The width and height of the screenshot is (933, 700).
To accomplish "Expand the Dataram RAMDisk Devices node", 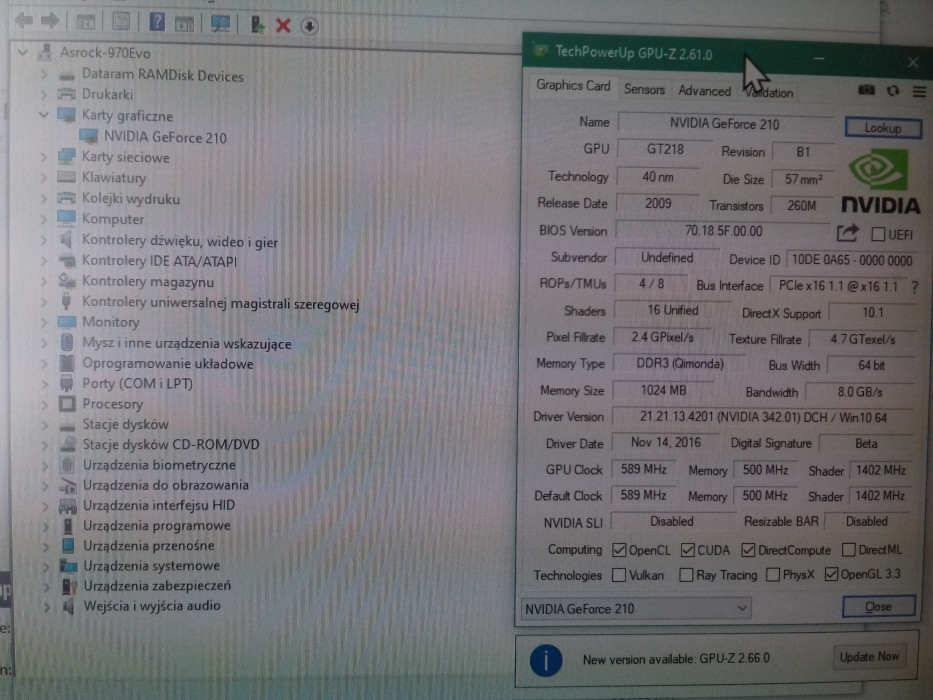I will (x=43, y=74).
